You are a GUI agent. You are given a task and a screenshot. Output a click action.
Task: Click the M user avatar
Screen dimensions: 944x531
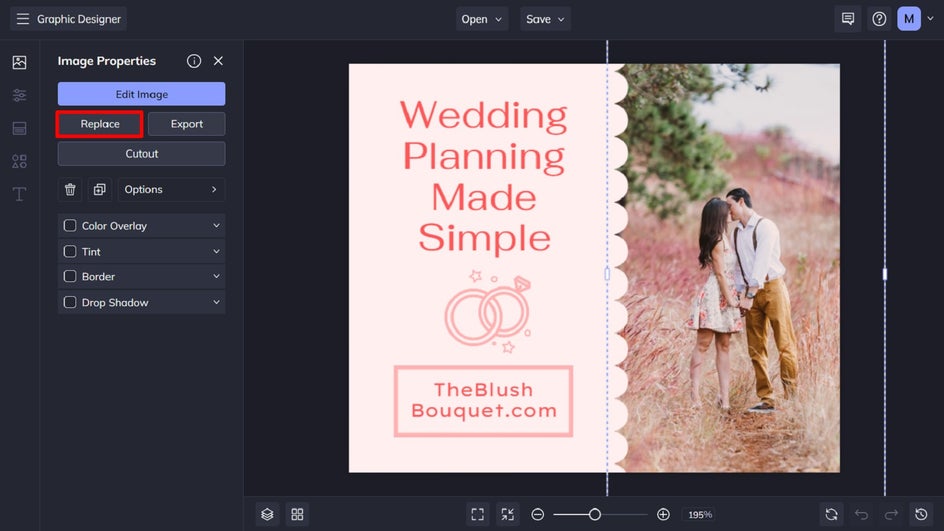[908, 19]
